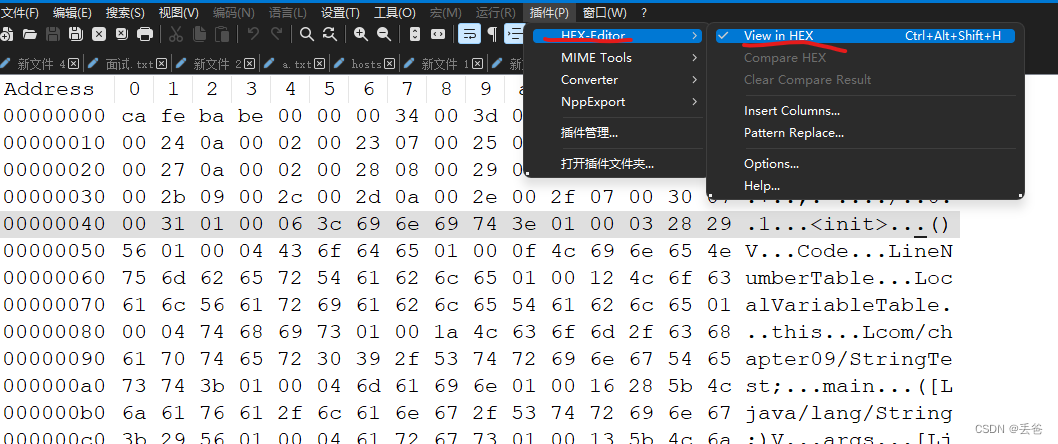Close the a.txt tab
1058x444 pixels.
coord(319,64)
